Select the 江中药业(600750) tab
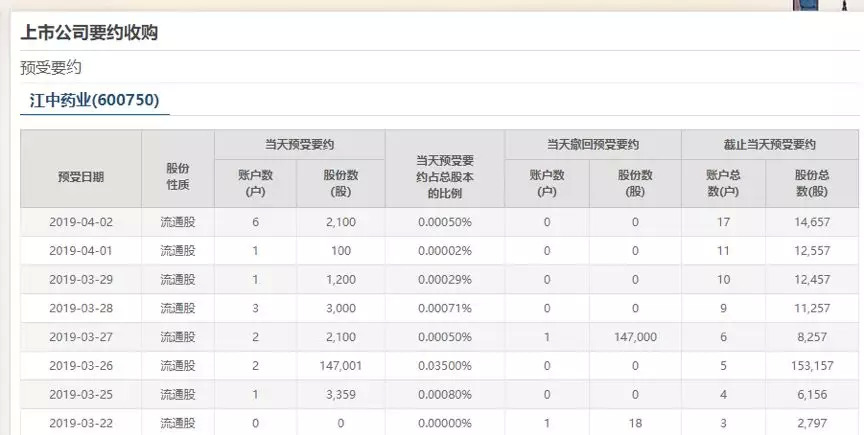The height and width of the screenshot is (435, 864). pyautogui.click(x=94, y=100)
